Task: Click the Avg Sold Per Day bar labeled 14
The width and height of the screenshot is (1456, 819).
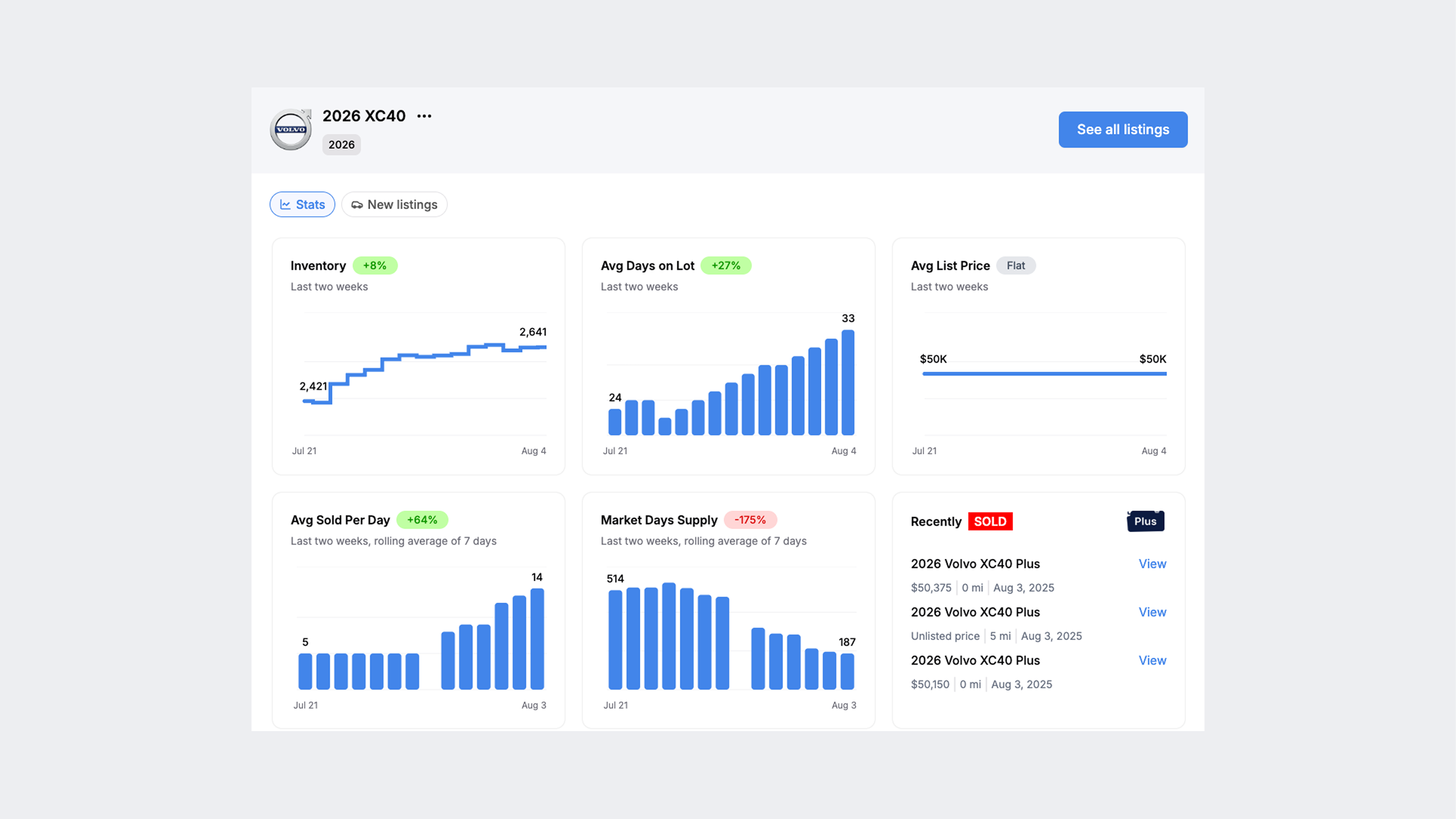Action: [x=537, y=640]
